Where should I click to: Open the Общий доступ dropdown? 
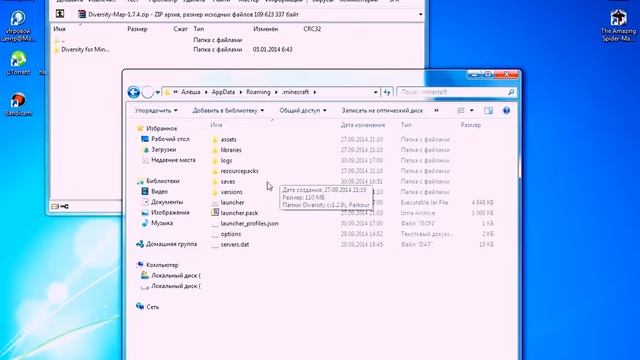point(303,111)
